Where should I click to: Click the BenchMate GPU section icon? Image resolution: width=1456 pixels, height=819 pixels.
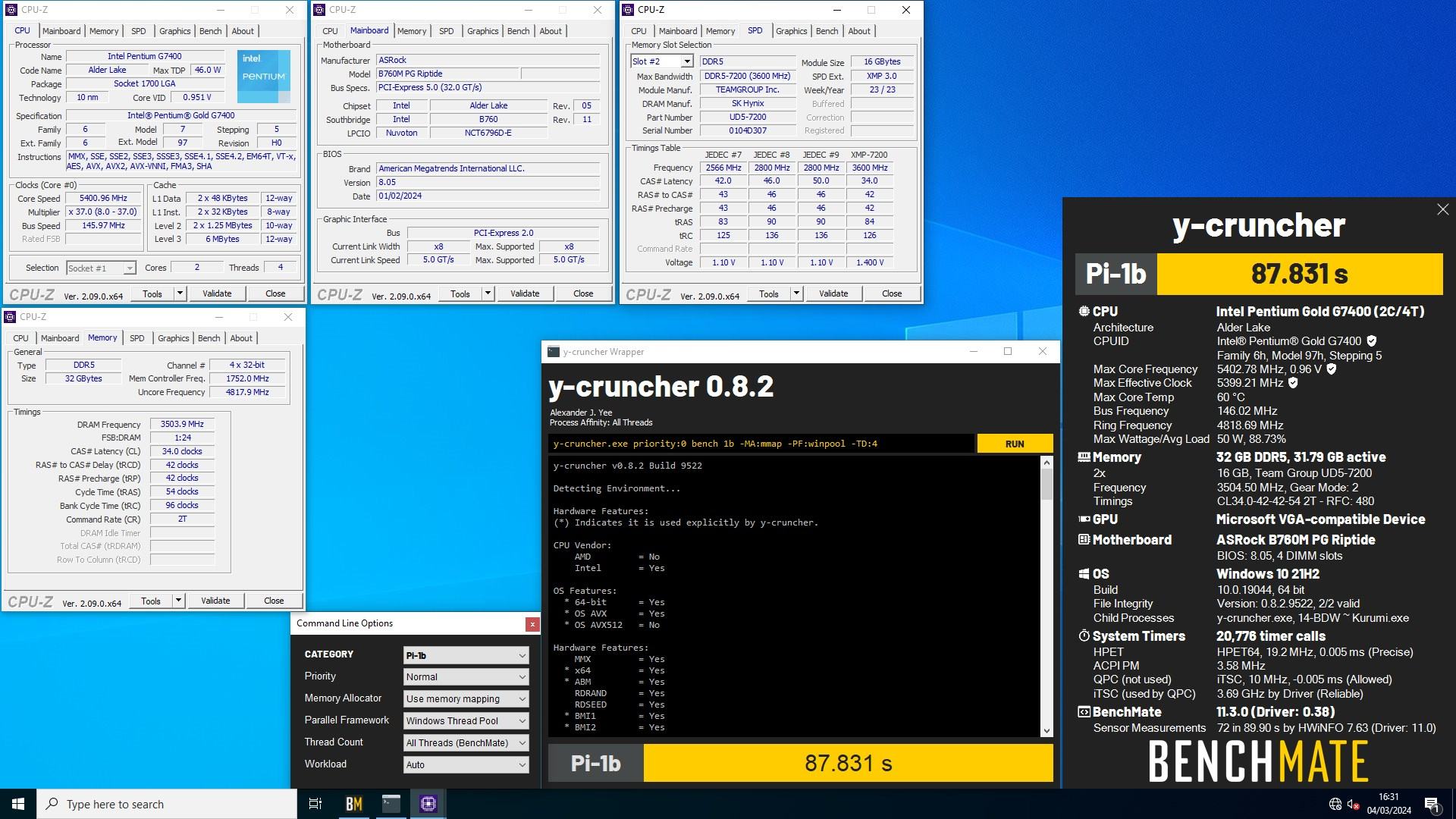pos(1084,519)
